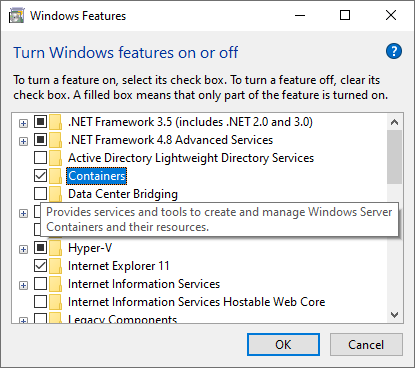Uncheck the Internet Explorer 11 checkbox
This screenshot has height=368, width=415.
[x=40, y=266]
